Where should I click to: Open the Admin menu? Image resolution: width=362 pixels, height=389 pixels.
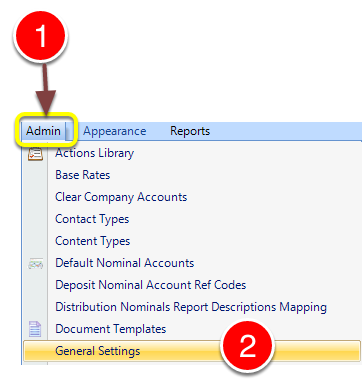coord(44,131)
